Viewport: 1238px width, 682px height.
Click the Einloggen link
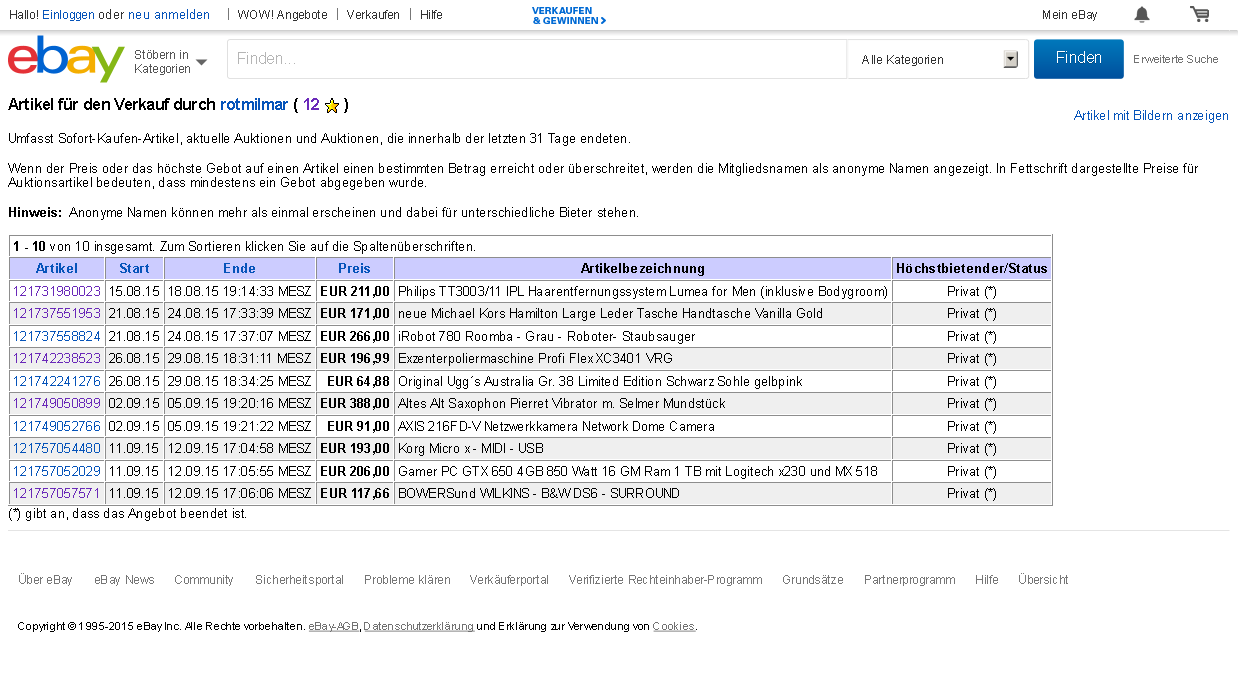click(x=69, y=15)
